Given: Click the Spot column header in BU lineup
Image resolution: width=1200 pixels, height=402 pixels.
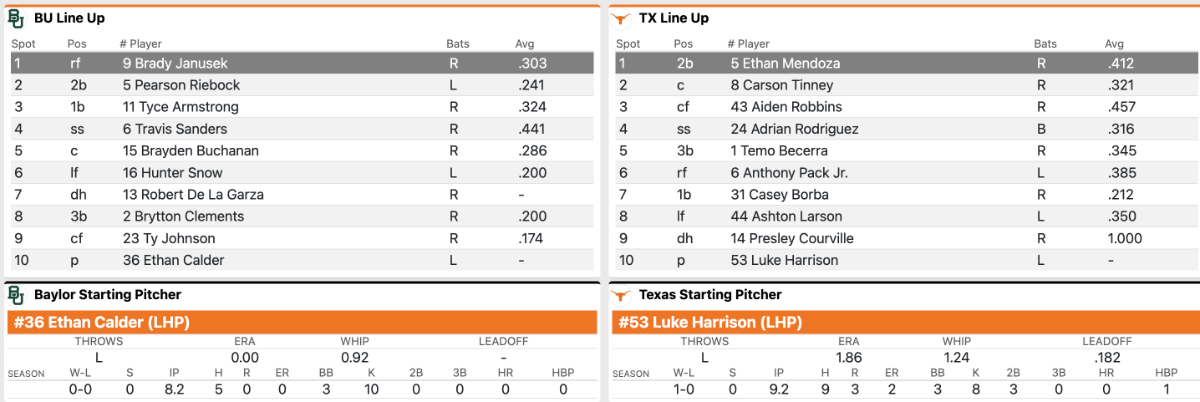Looking at the screenshot, I should tap(23, 44).
